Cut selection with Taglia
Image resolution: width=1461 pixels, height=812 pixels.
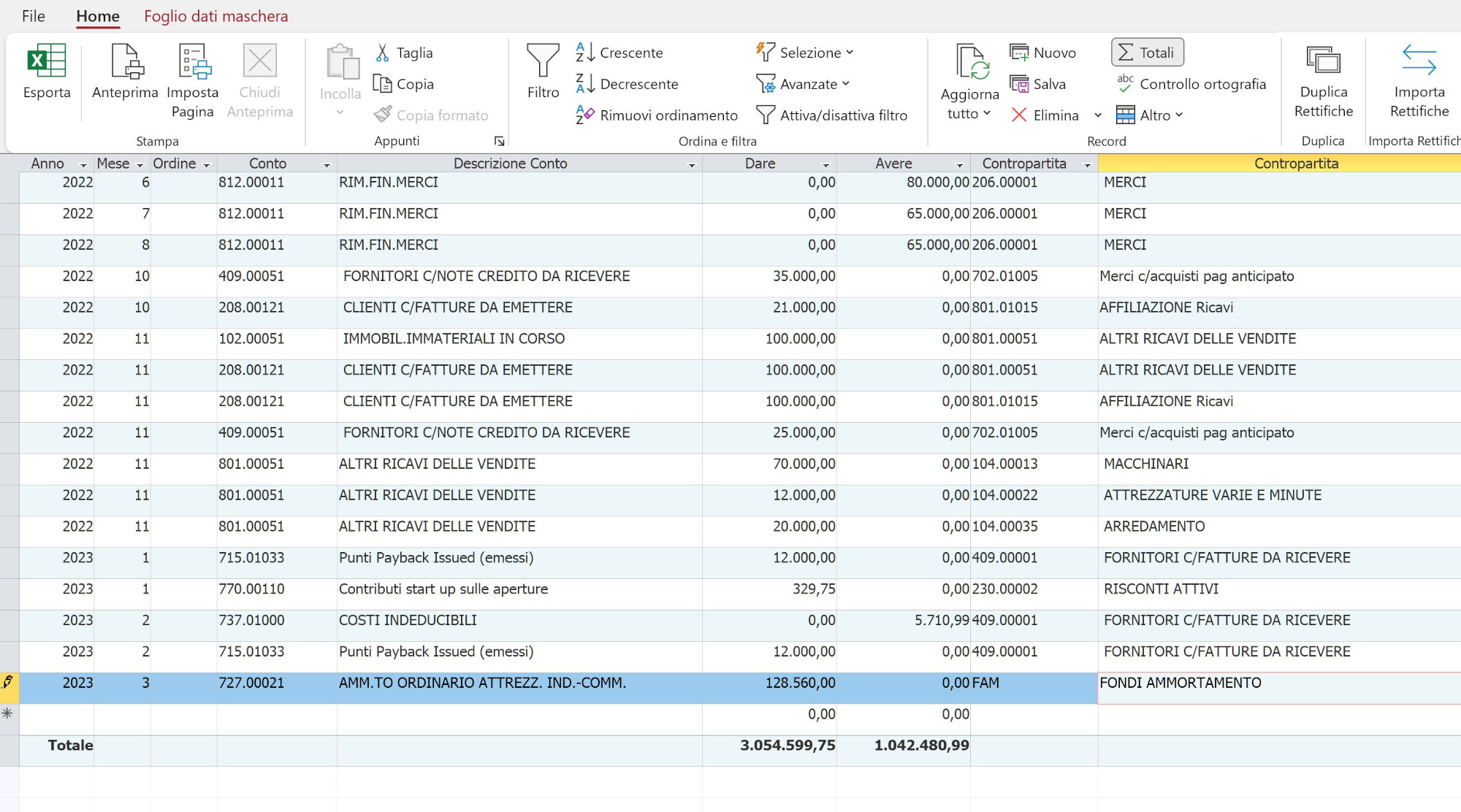405,53
